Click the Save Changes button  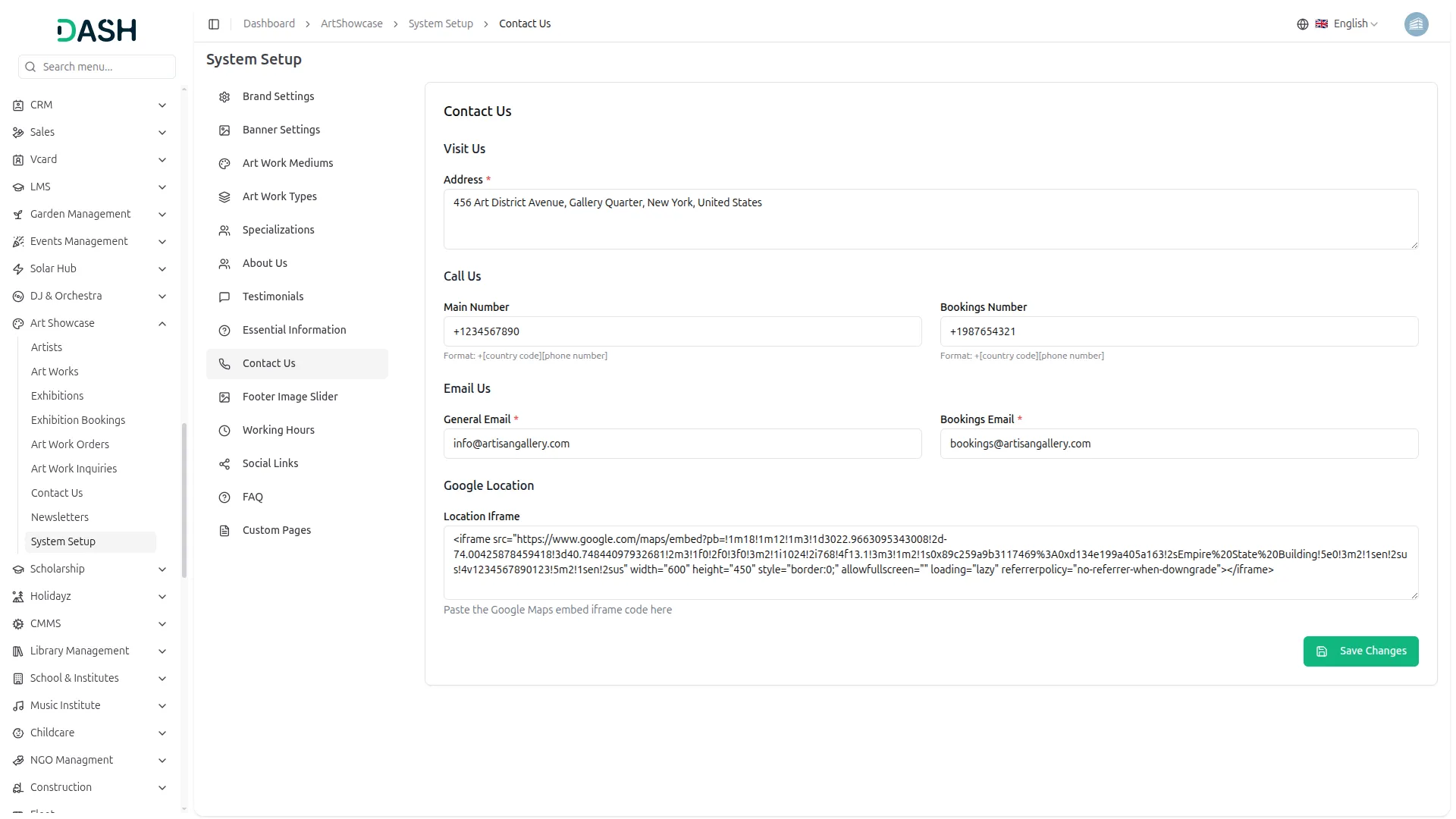(x=1360, y=651)
